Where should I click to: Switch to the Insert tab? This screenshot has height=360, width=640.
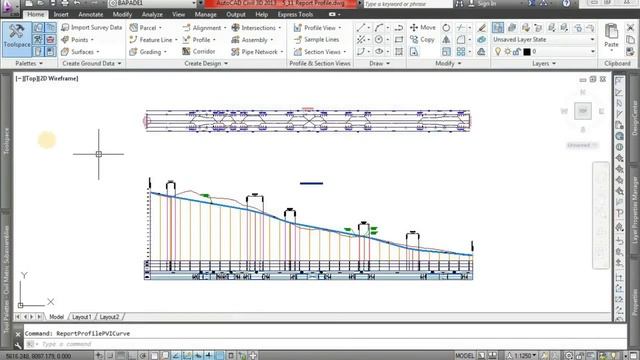pos(61,14)
